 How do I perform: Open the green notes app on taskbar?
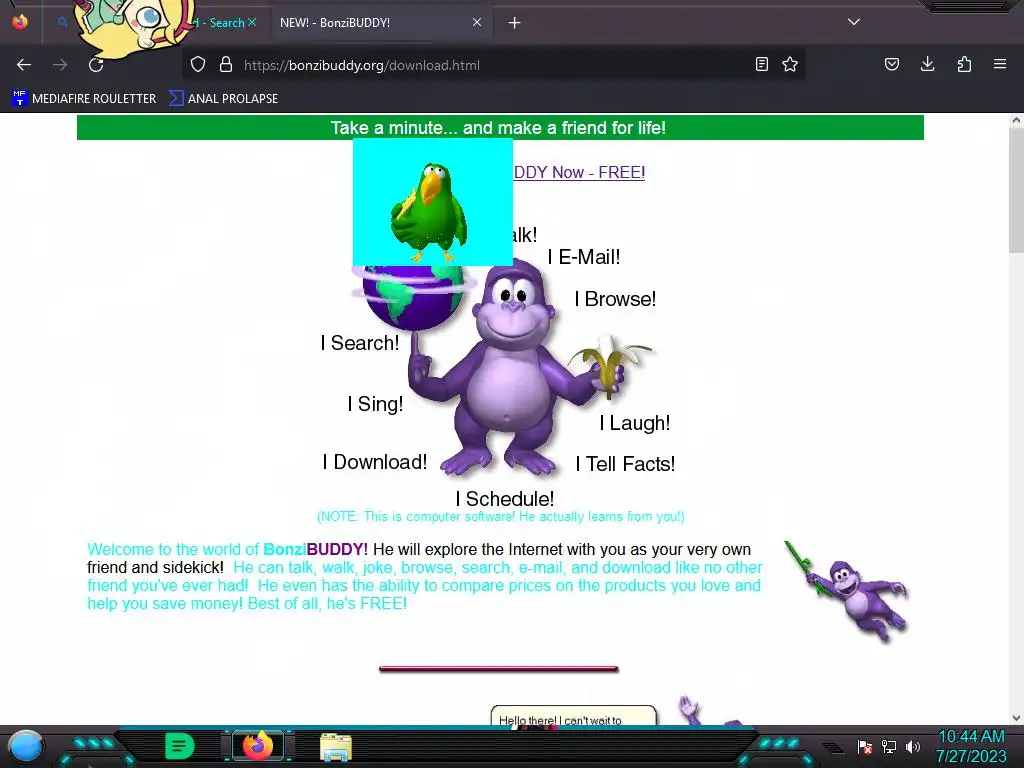pos(179,746)
